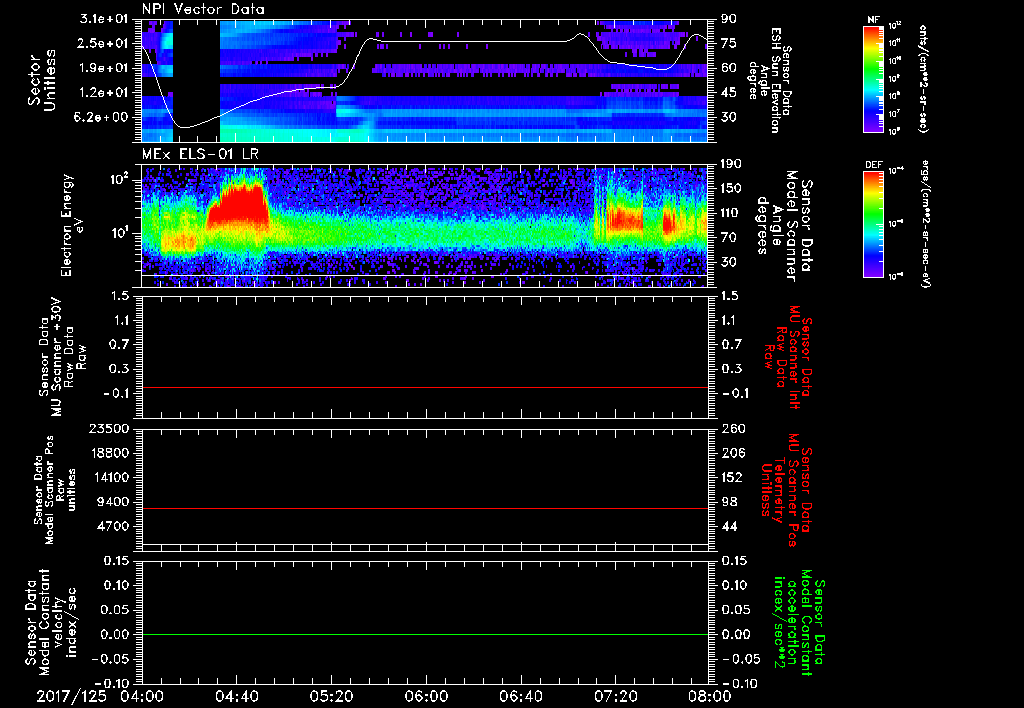The image size is (1024, 708).
Task: Click the "190" scanner angle tick value
Action: click(x=731, y=164)
